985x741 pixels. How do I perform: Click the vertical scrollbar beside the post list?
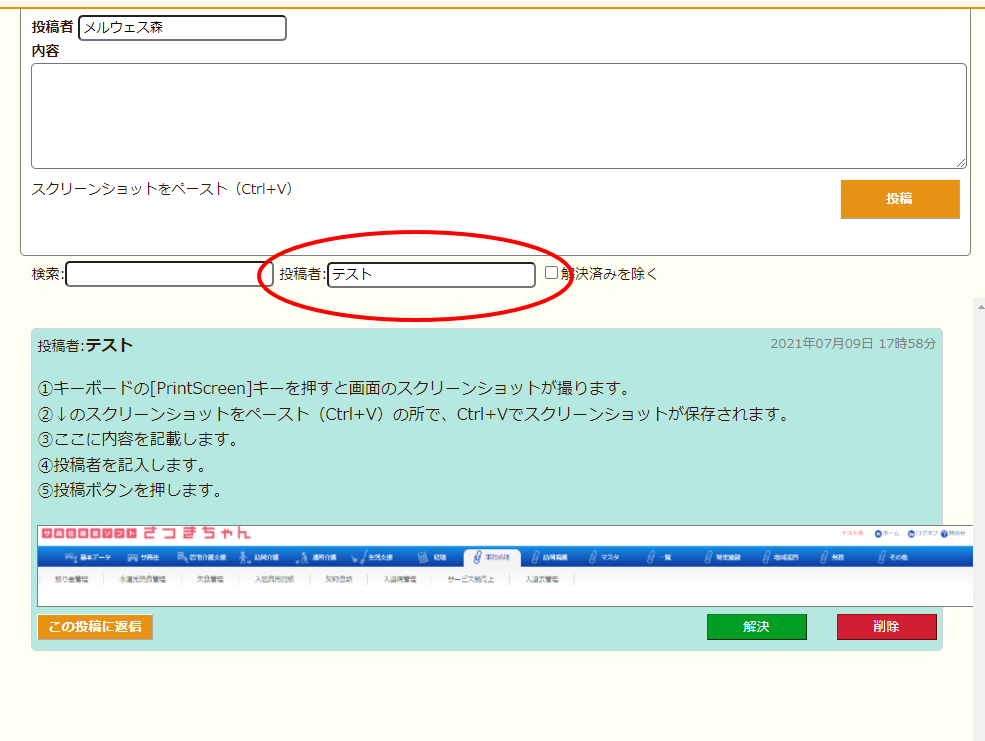(978, 500)
